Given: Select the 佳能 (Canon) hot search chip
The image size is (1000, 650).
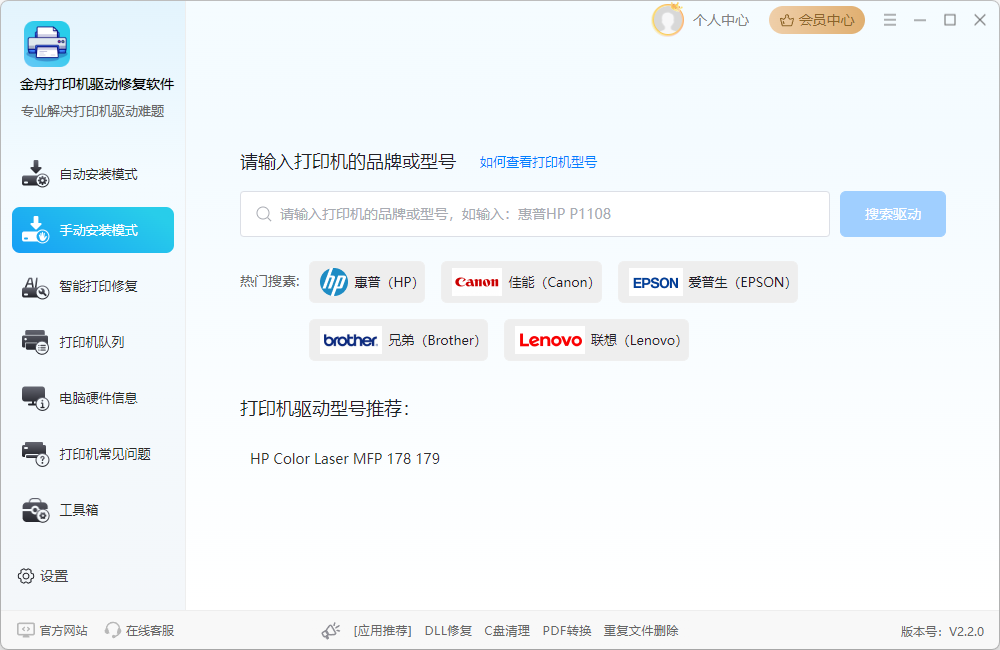Looking at the screenshot, I should [x=522, y=282].
